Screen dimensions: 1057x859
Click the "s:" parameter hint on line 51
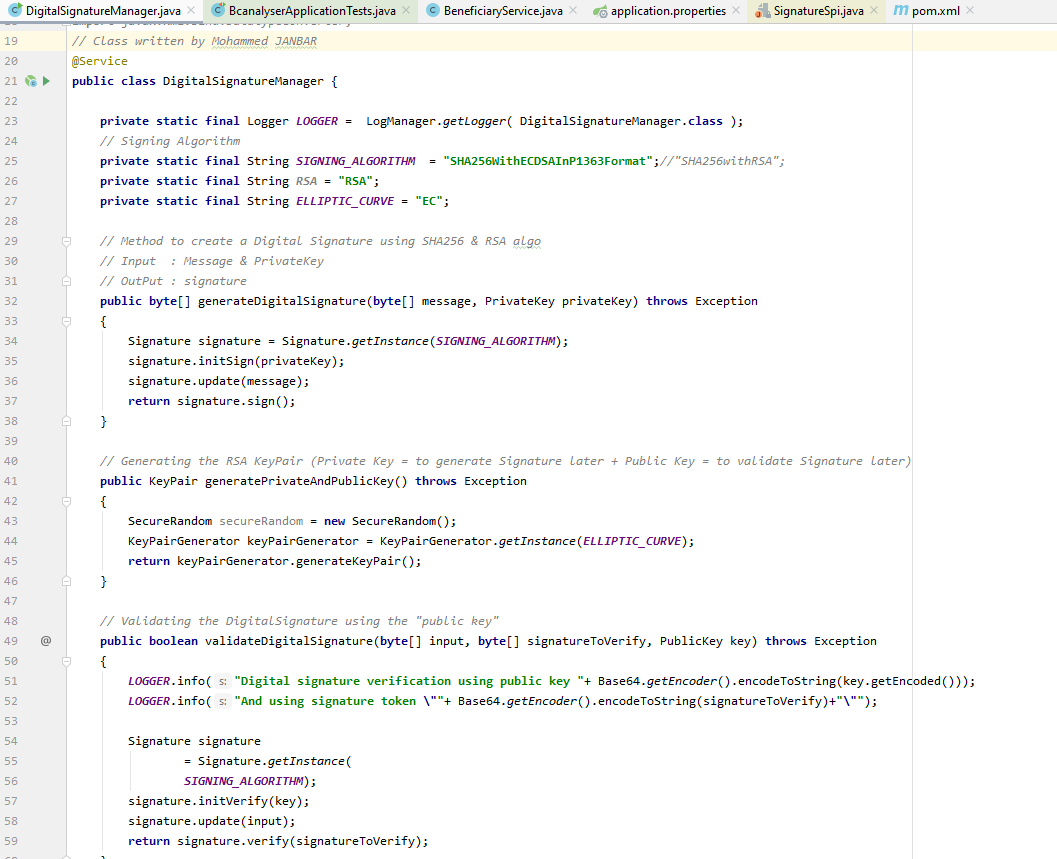[x=222, y=682]
